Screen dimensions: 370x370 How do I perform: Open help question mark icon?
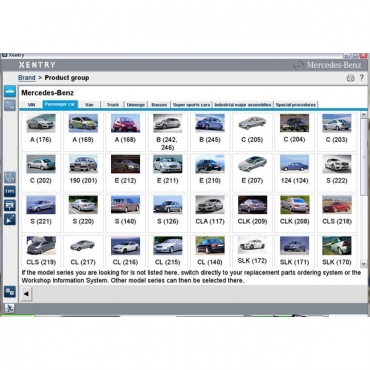tap(362, 78)
